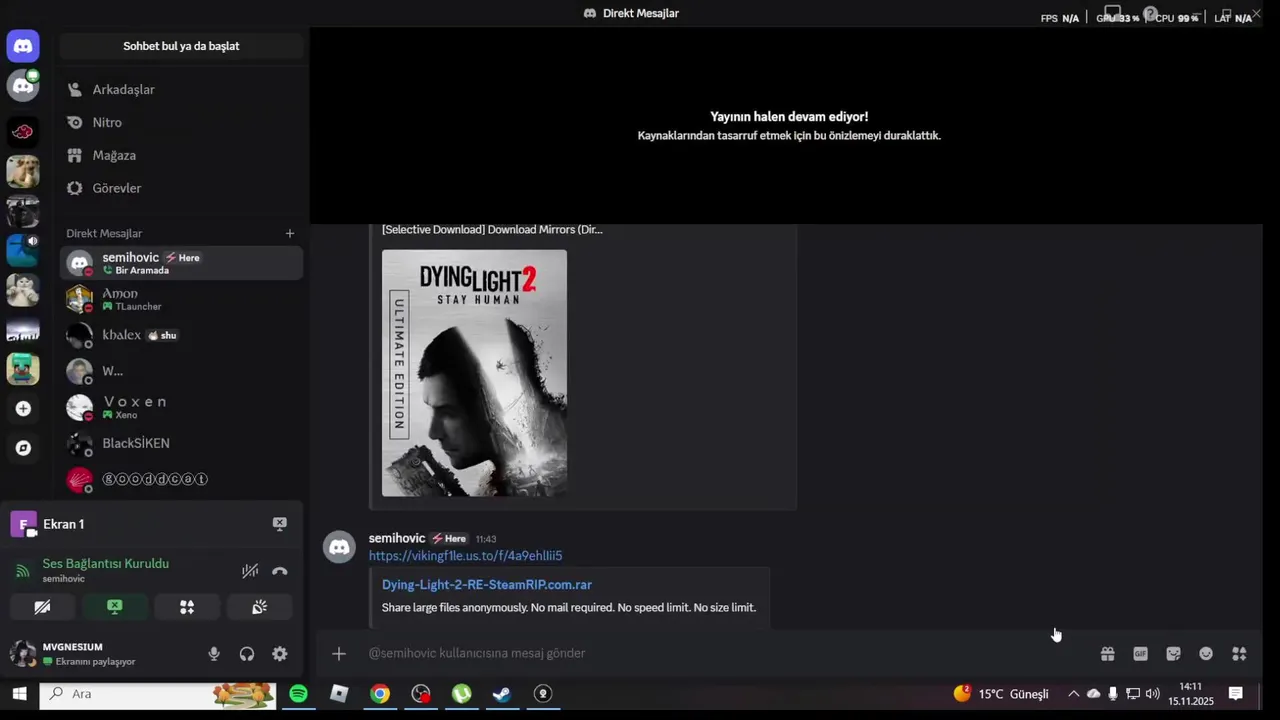Click the tray microphone icon
Image resolution: width=1280 pixels, height=720 pixels.
pyautogui.click(x=1113, y=694)
